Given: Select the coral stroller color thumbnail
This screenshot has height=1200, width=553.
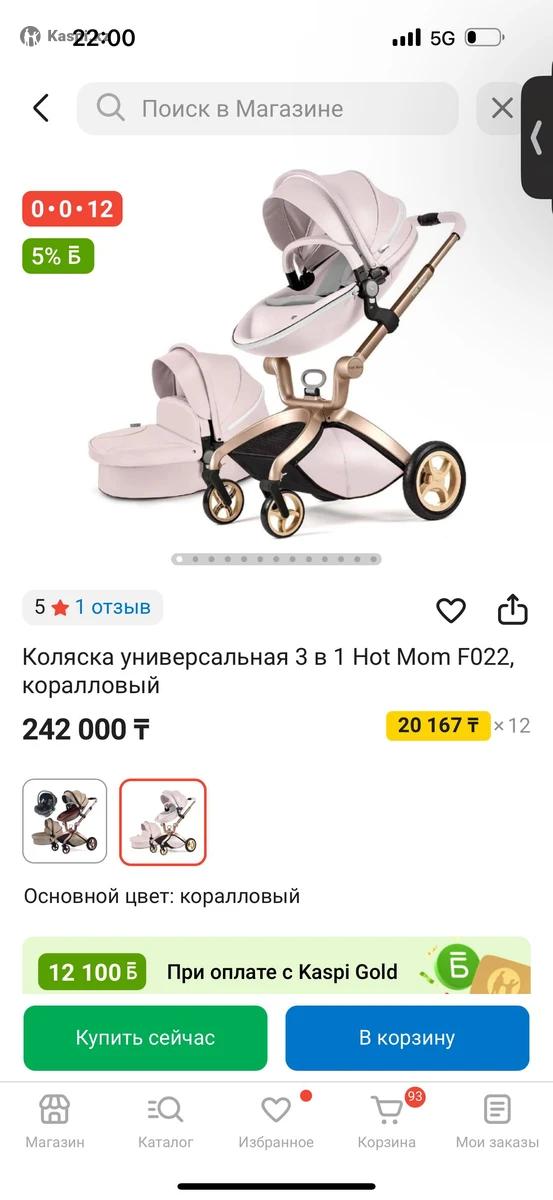Looking at the screenshot, I should tap(163, 821).
